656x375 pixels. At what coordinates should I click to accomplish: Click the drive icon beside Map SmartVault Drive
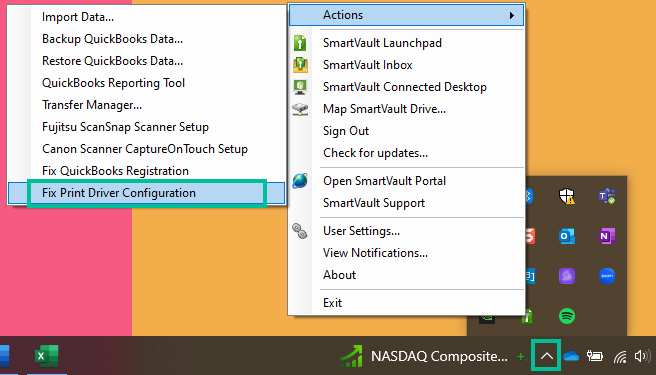[x=300, y=109]
